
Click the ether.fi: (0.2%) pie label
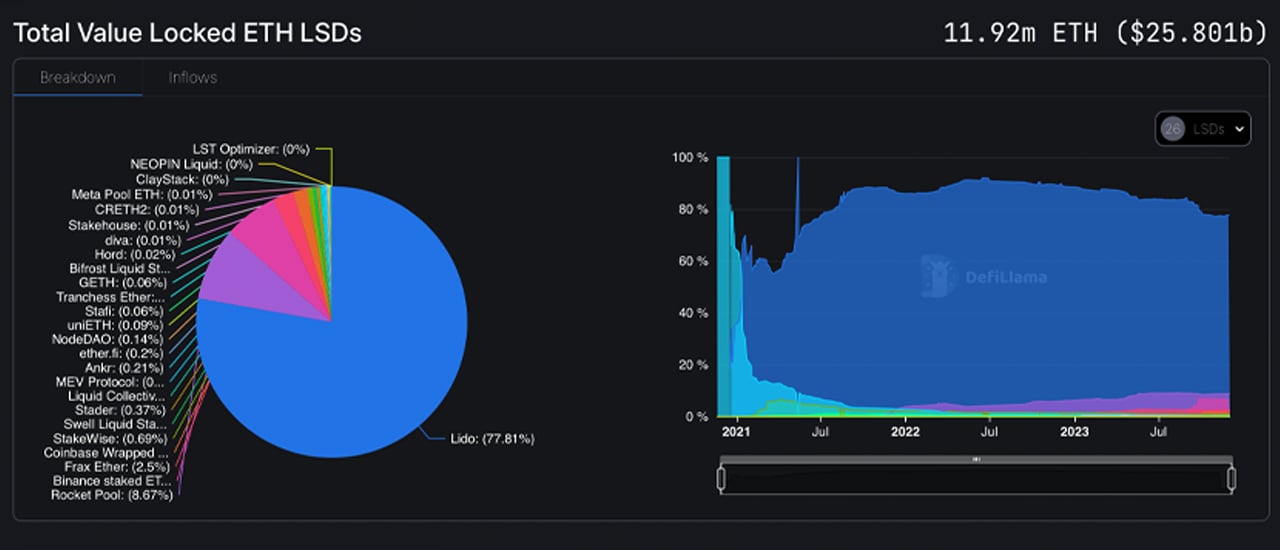pos(121,353)
